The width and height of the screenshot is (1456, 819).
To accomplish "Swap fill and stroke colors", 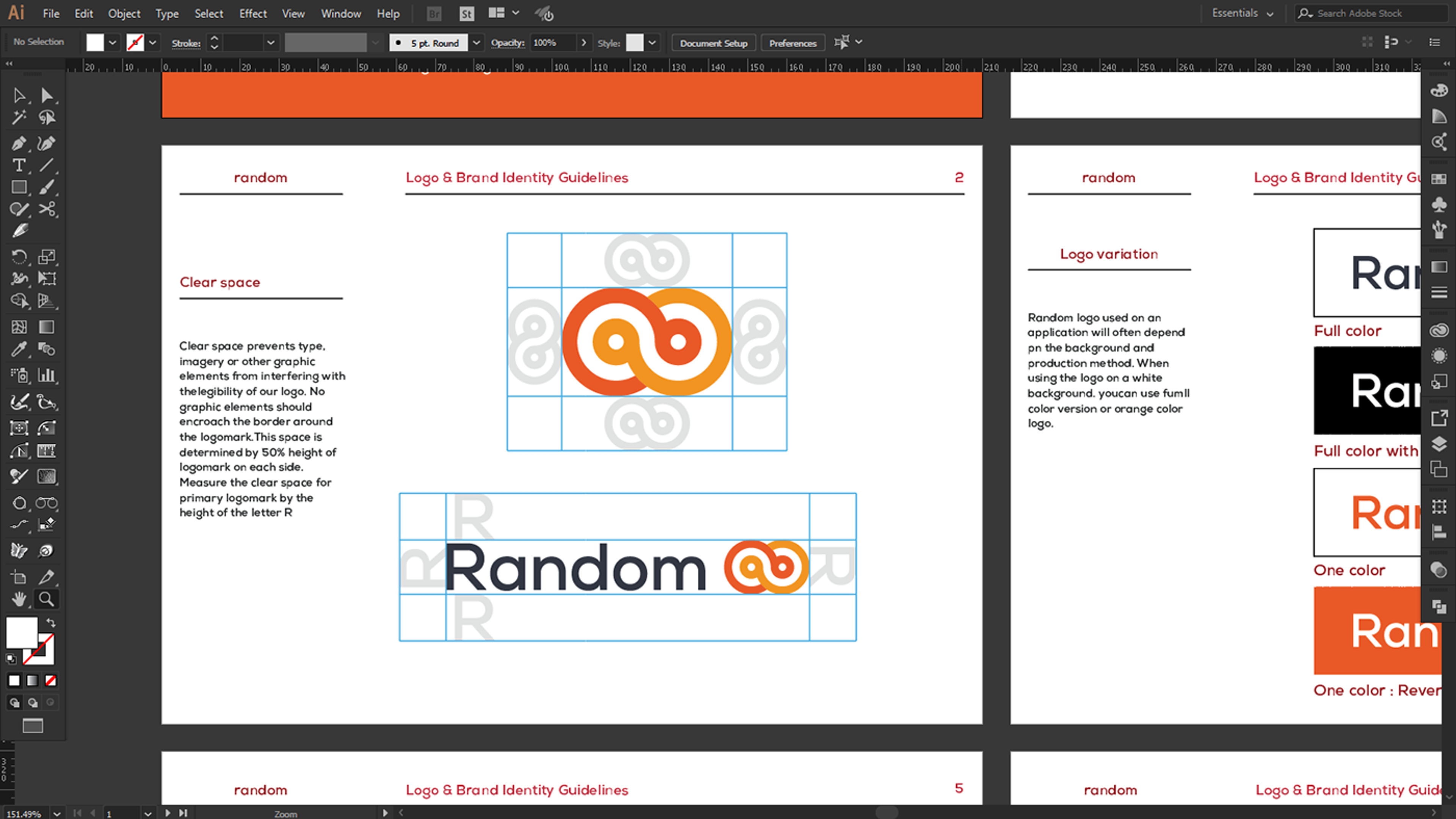I will [51, 622].
